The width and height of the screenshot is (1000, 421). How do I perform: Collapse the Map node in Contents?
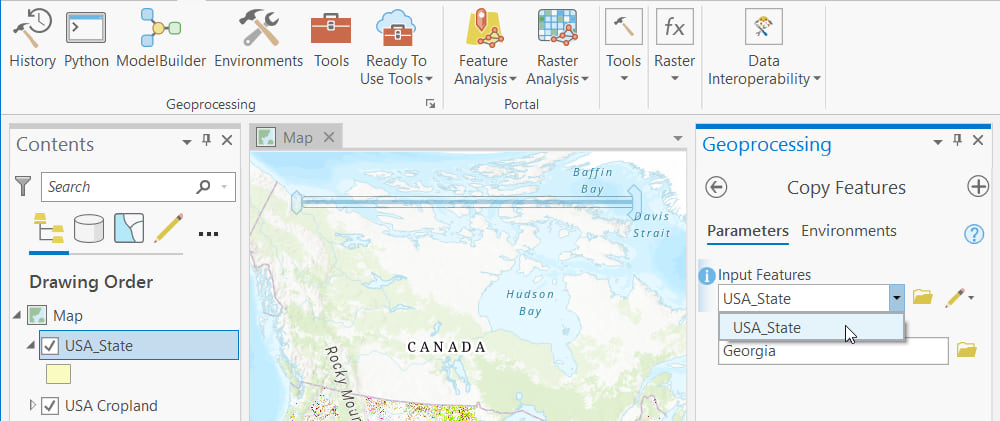point(17,315)
